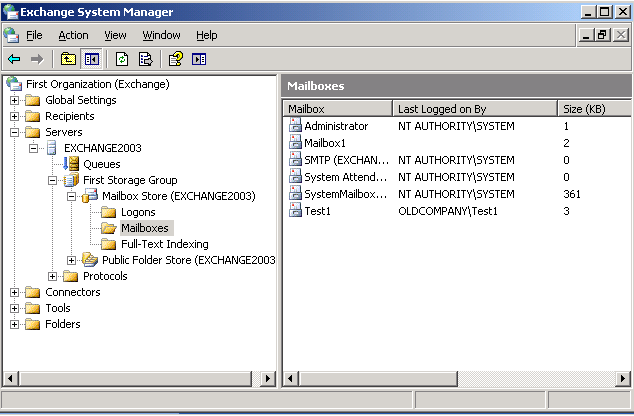Restore the inner MMC child window

click(602, 35)
